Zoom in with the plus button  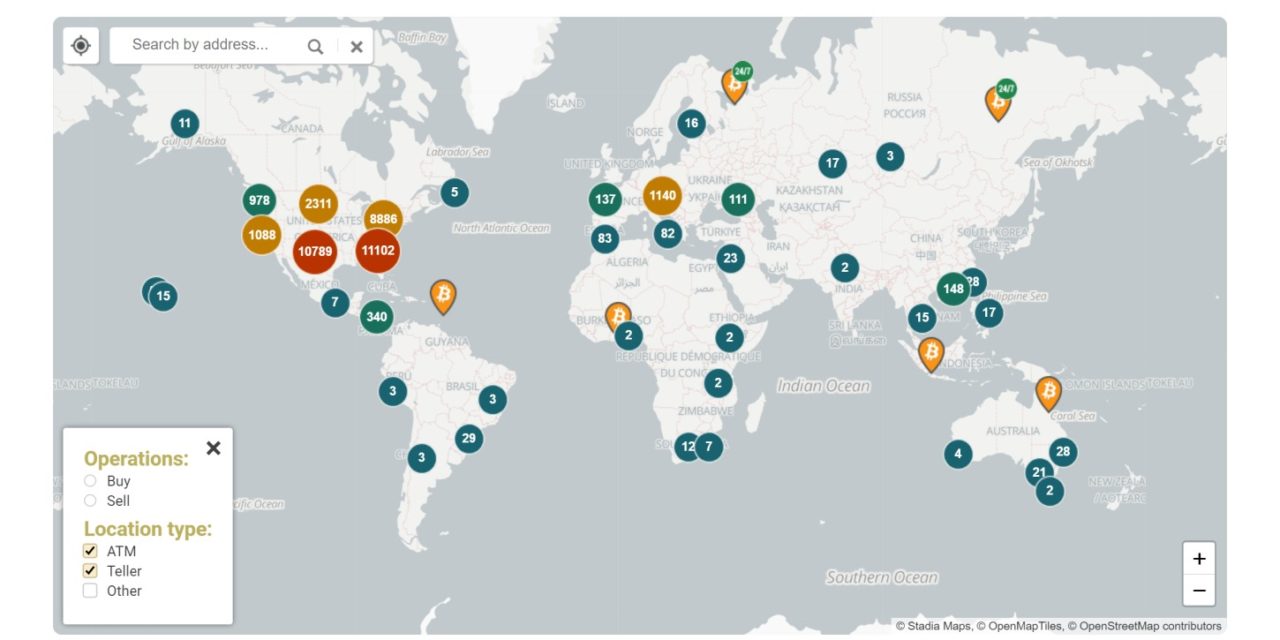click(x=1199, y=559)
